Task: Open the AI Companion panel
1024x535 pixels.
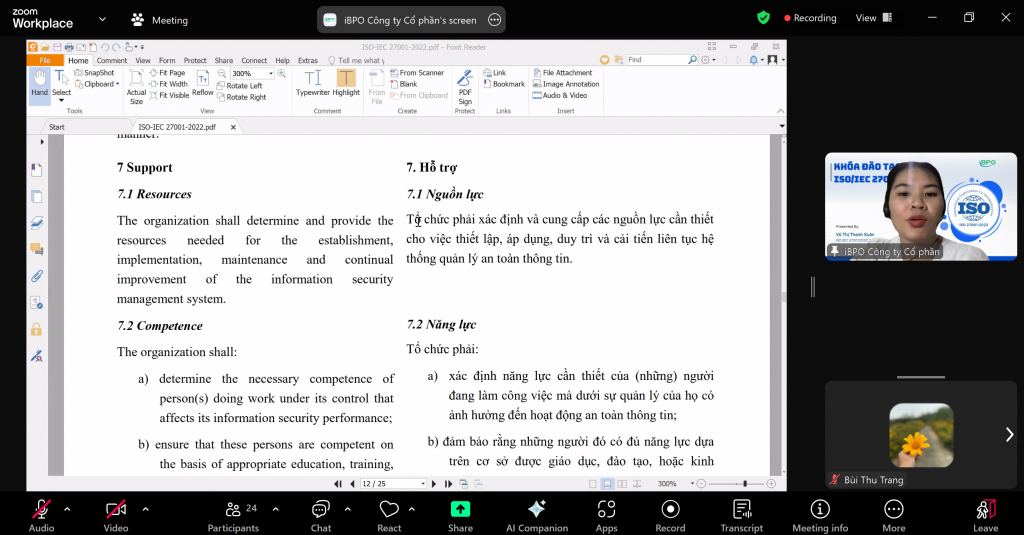Action: [537, 514]
